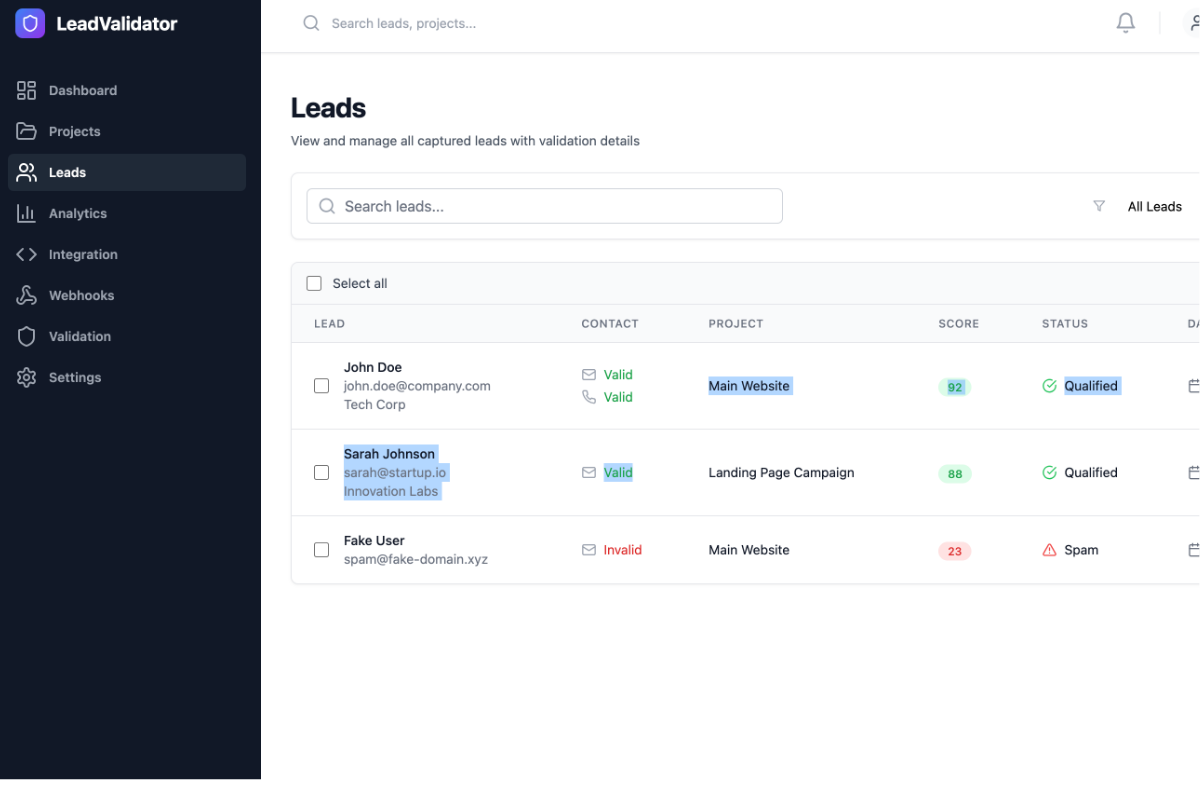The width and height of the screenshot is (1200, 800).
Task: Click the SCORE column header
Action: (x=958, y=323)
